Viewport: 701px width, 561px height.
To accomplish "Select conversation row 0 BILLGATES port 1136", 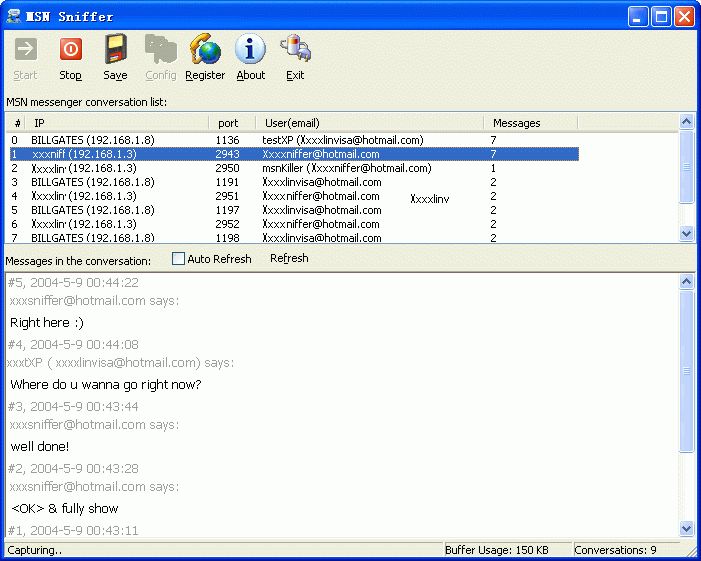I will point(294,140).
